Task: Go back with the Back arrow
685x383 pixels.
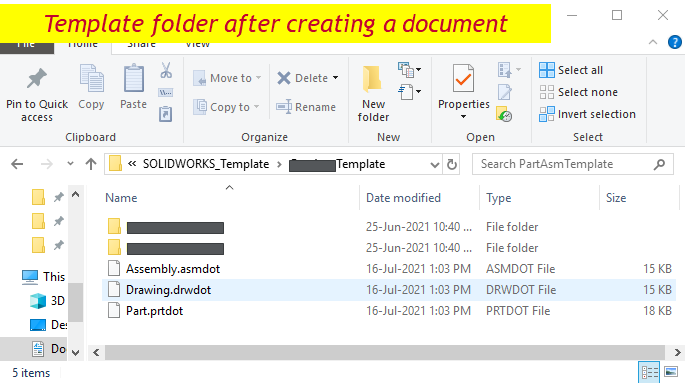Action: 17,164
